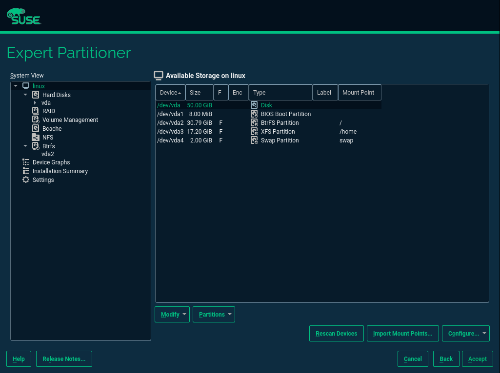This screenshot has height=373, width=500.
Task: Select Bcache tree item
Action: click(x=52, y=128)
